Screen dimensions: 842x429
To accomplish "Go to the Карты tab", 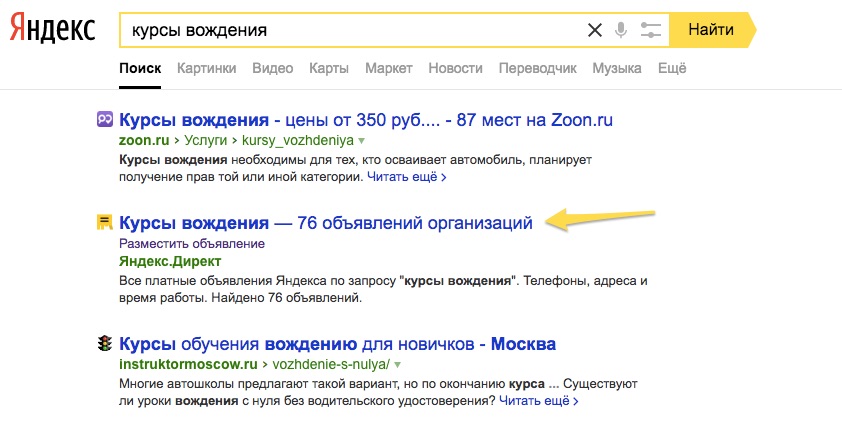I will [x=329, y=68].
